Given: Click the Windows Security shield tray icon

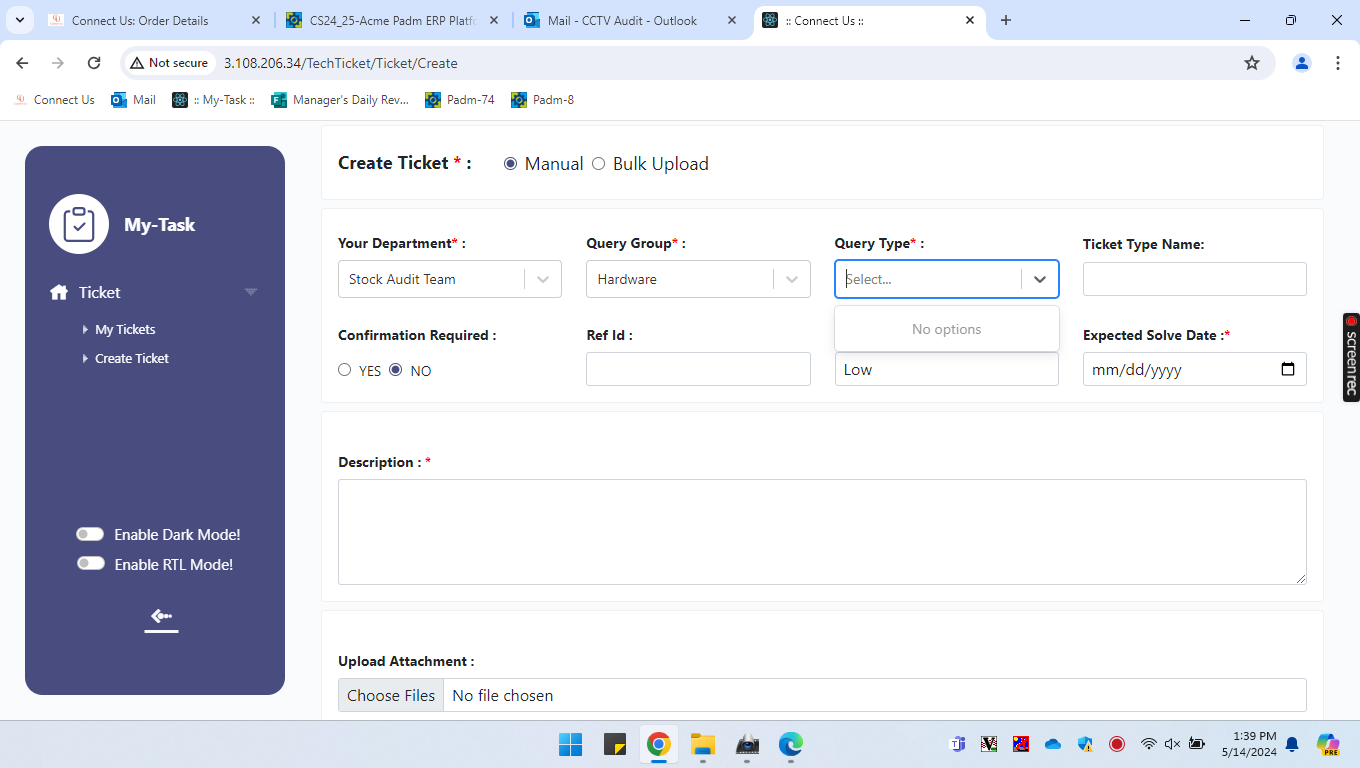Looking at the screenshot, I should [x=1085, y=744].
